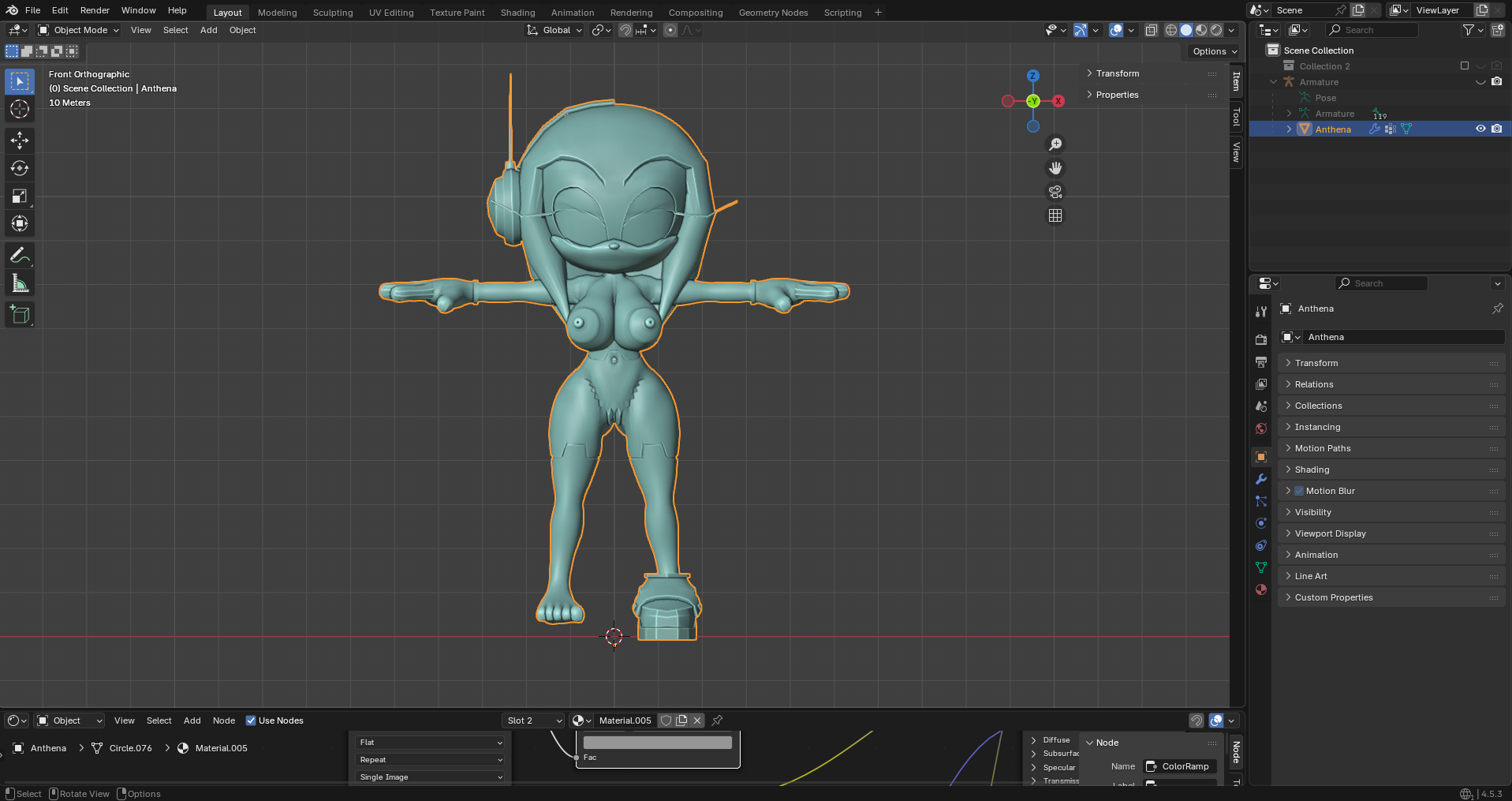Click the ColorRamp gradient bar

click(658, 743)
